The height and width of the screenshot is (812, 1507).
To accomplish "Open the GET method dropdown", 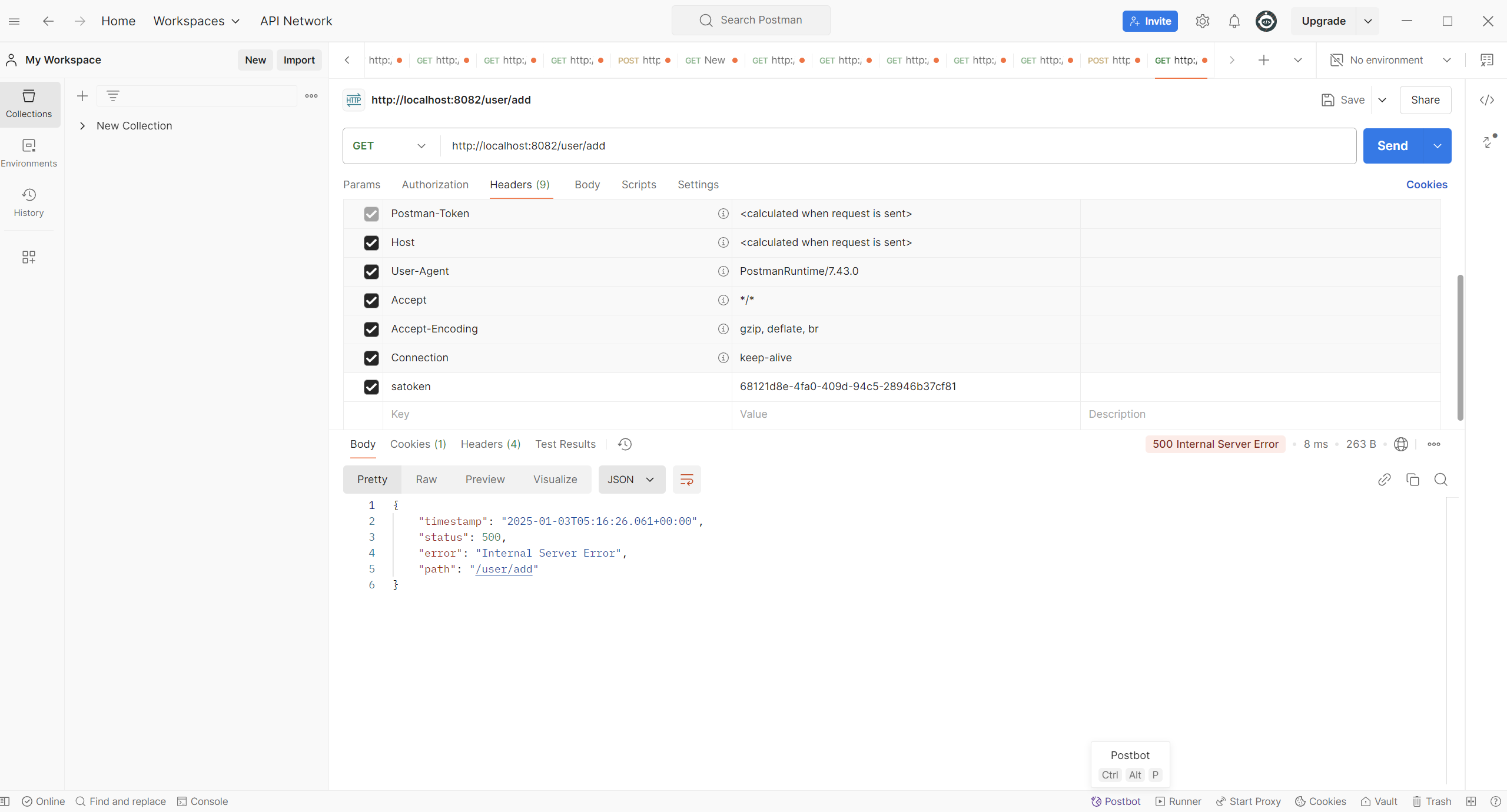I will [x=389, y=146].
